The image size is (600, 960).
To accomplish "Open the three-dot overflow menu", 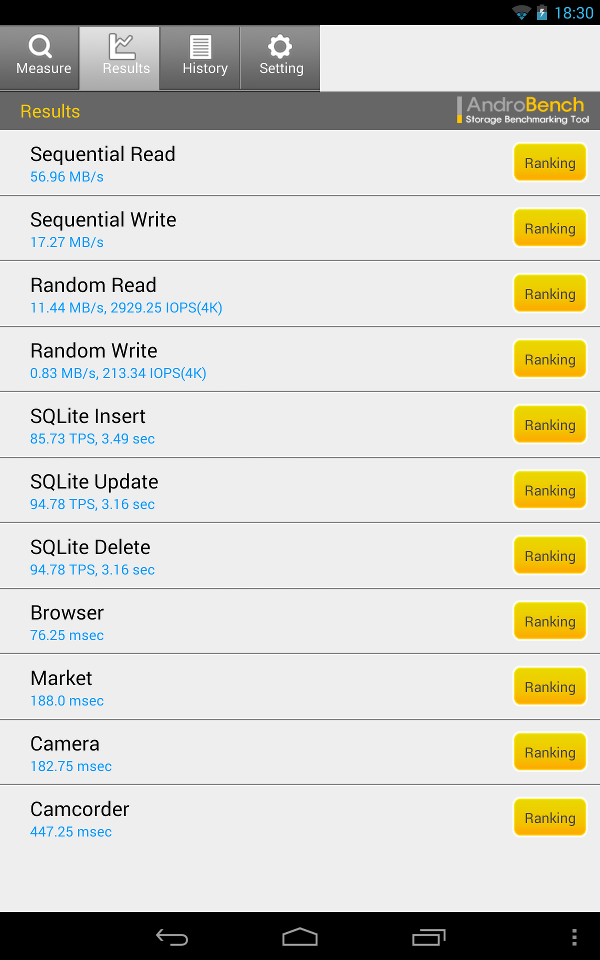I will [574, 937].
